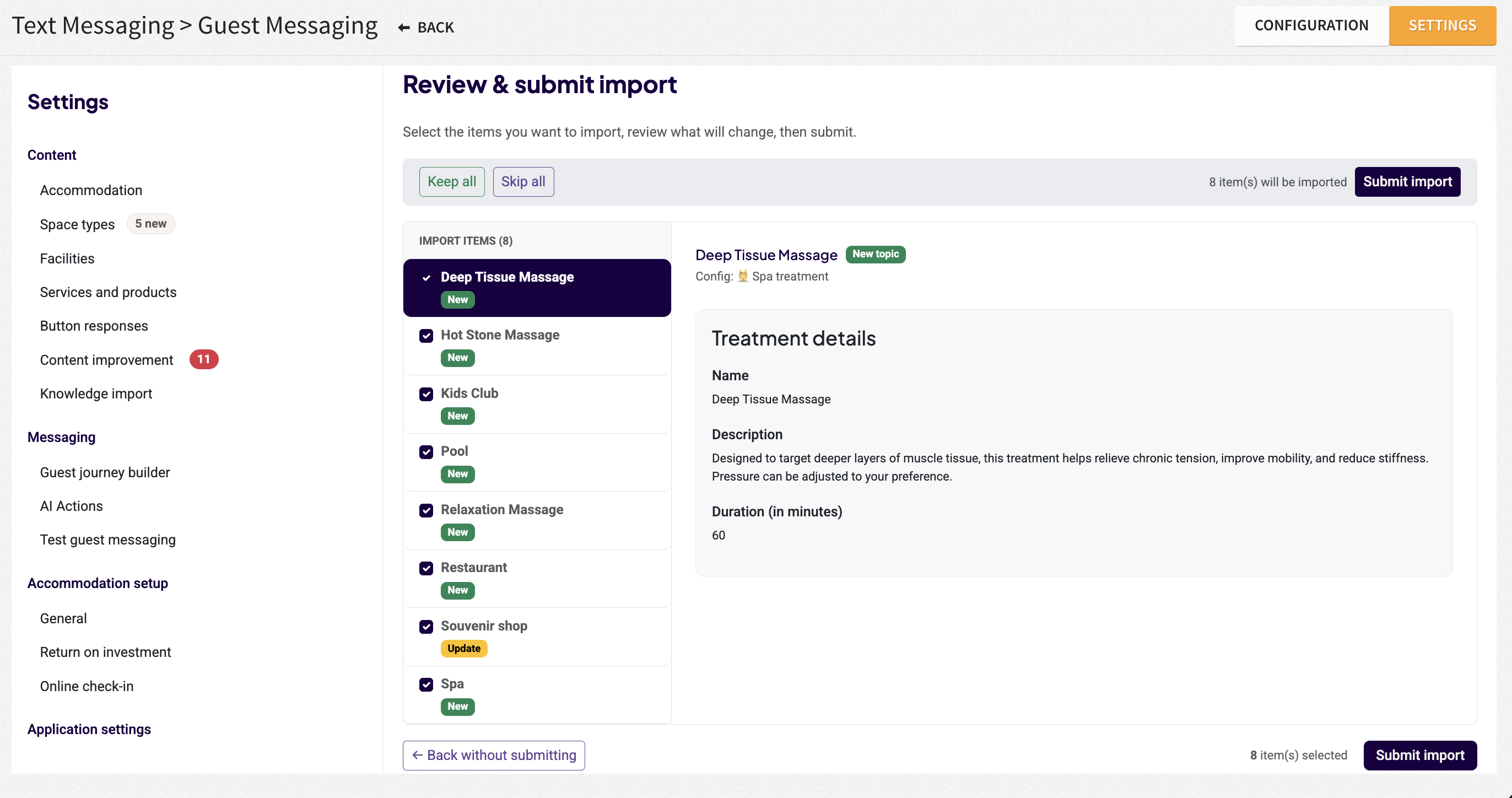
Task: Open Services and products settings
Action: (x=108, y=293)
